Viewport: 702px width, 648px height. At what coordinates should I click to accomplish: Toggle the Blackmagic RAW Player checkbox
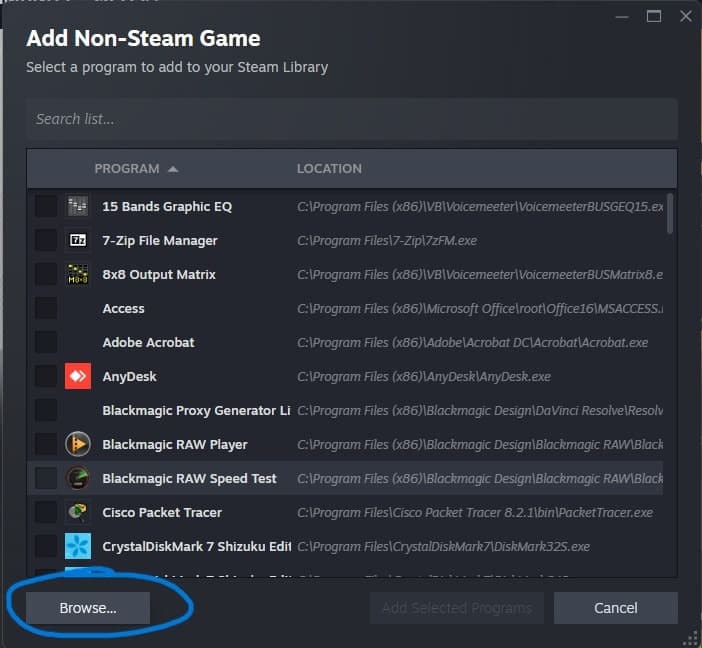pyautogui.click(x=46, y=445)
